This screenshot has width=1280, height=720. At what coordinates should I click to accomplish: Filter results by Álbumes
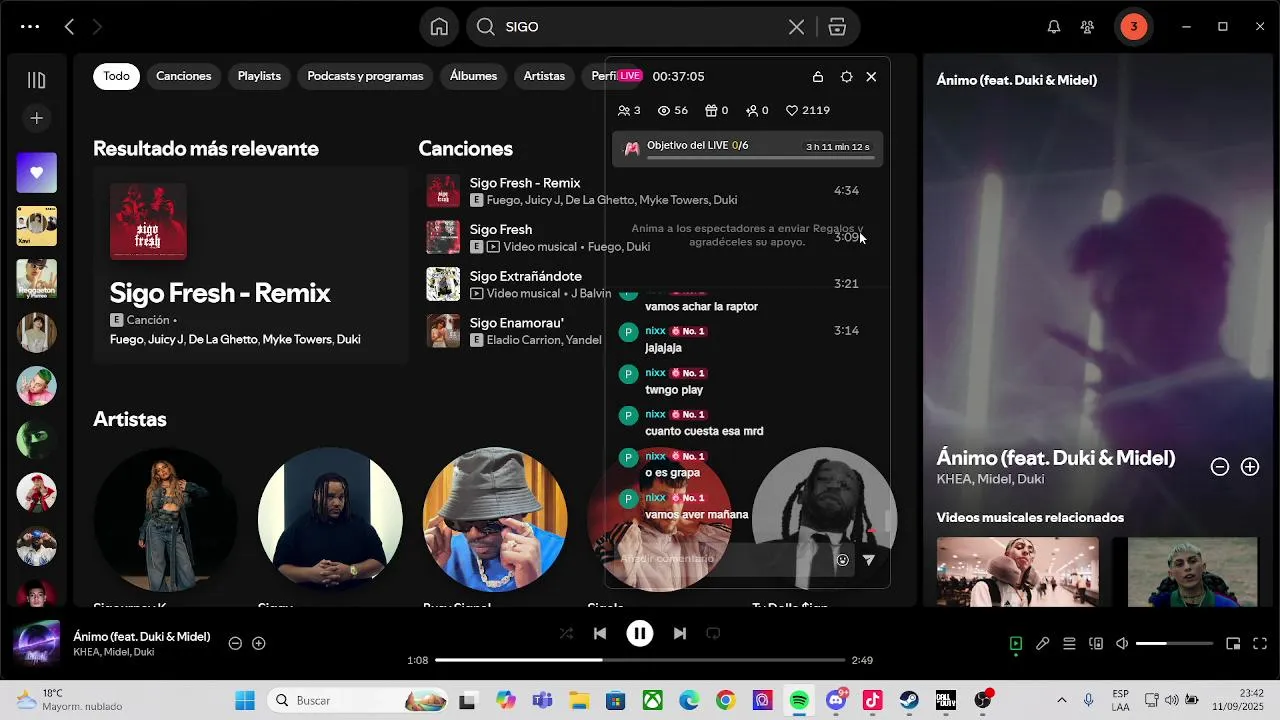coord(473,76)
